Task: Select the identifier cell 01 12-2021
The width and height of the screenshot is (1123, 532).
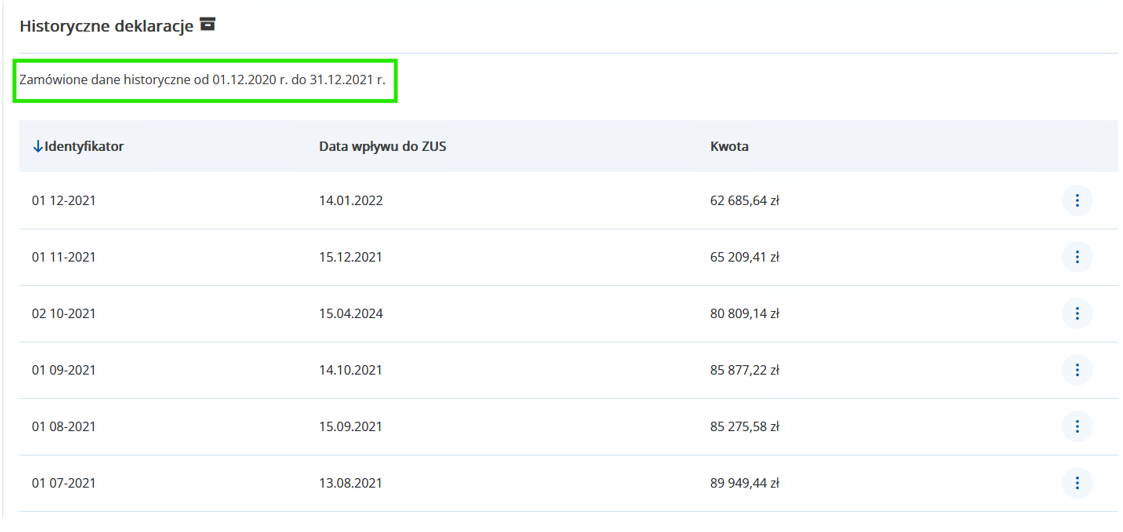Action: (64, 201)
